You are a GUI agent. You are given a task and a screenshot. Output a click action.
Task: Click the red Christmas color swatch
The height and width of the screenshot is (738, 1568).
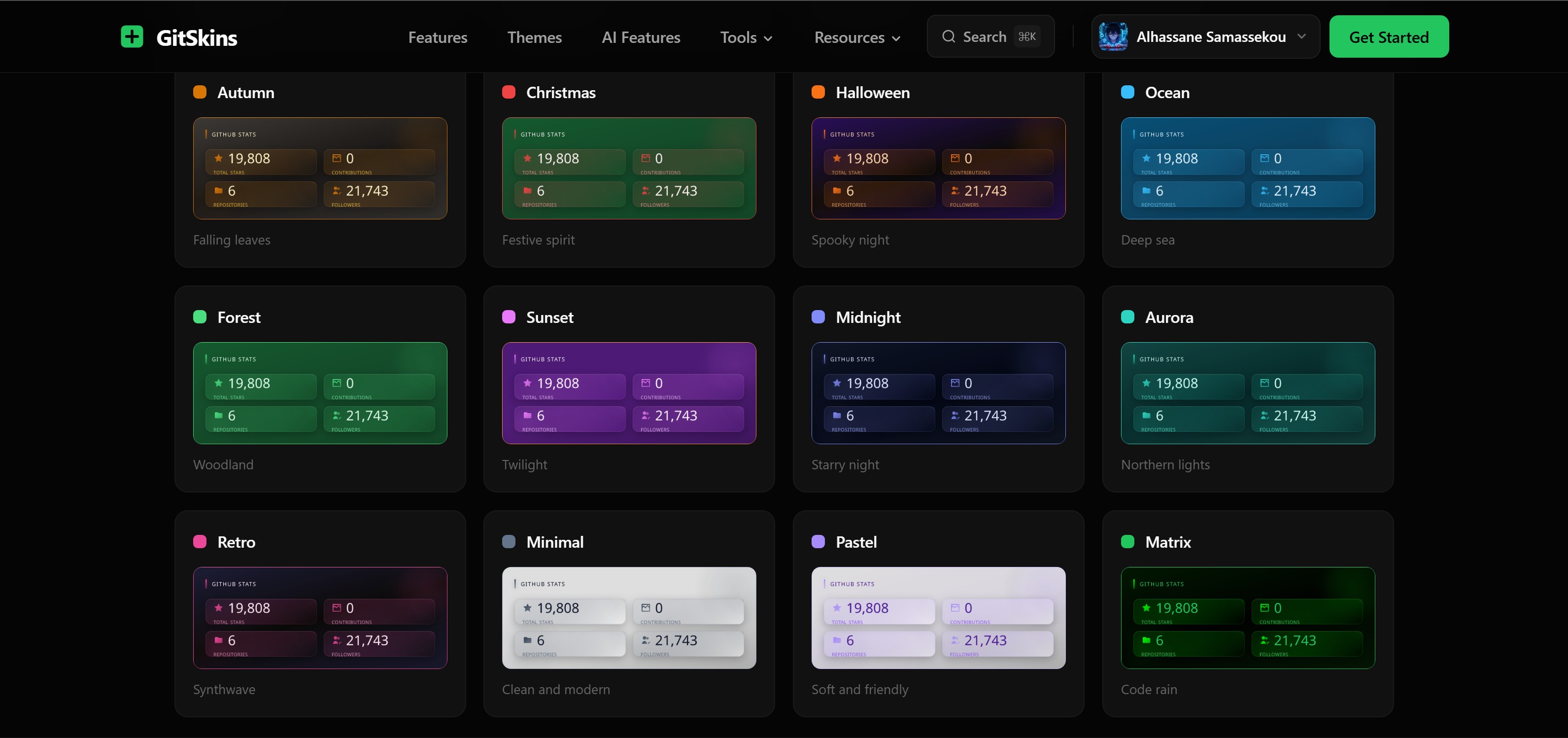coord(509,92)
